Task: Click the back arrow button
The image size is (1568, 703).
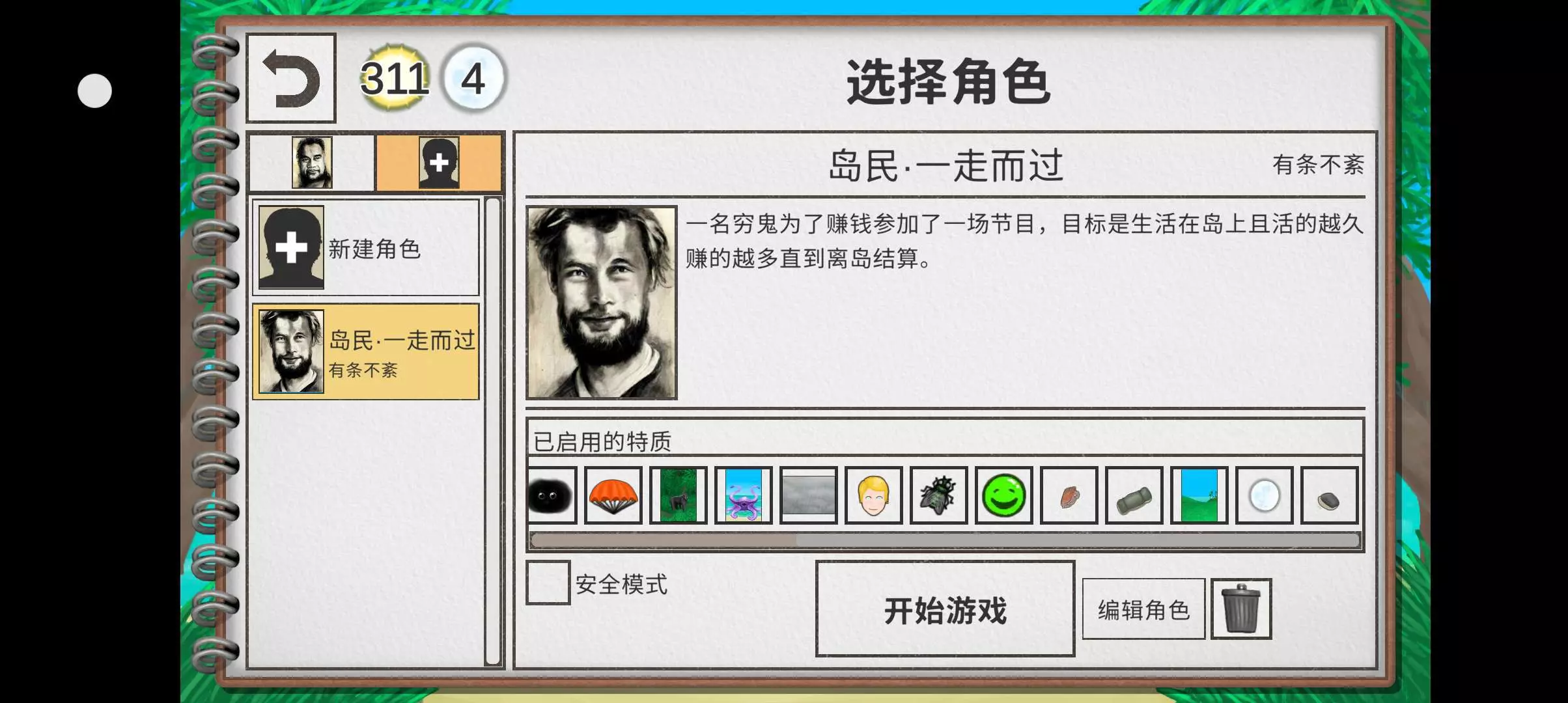Action: (291, 78)
